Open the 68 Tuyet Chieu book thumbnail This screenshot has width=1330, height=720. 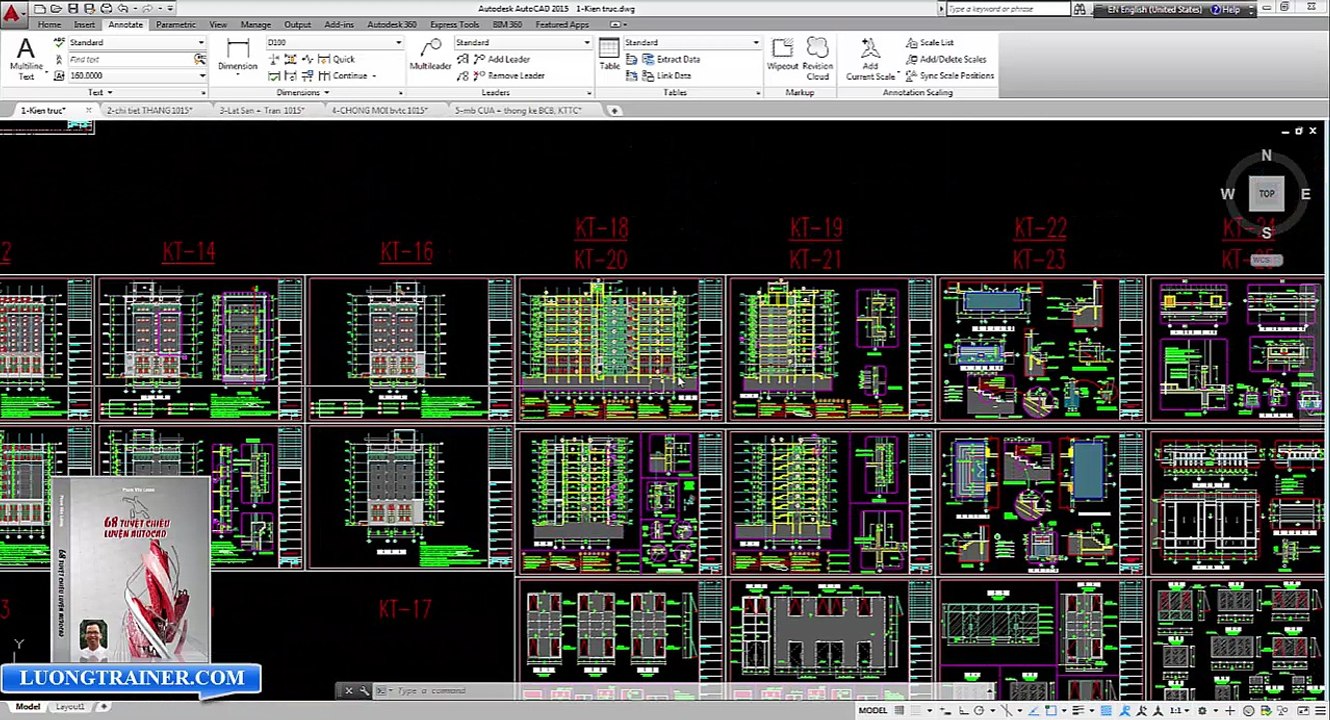tap(131, 570)
